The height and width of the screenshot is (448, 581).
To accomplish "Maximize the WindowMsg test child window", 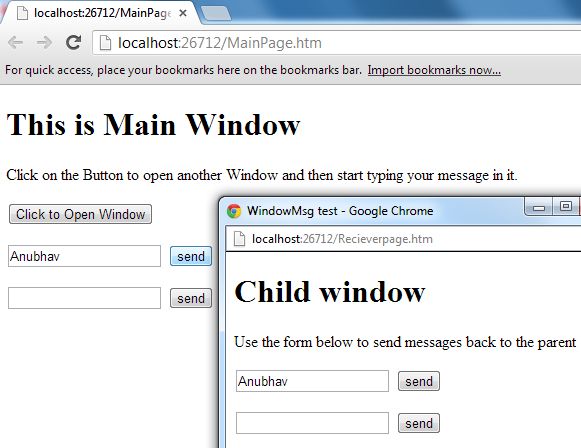I will [x=565, y=206].
